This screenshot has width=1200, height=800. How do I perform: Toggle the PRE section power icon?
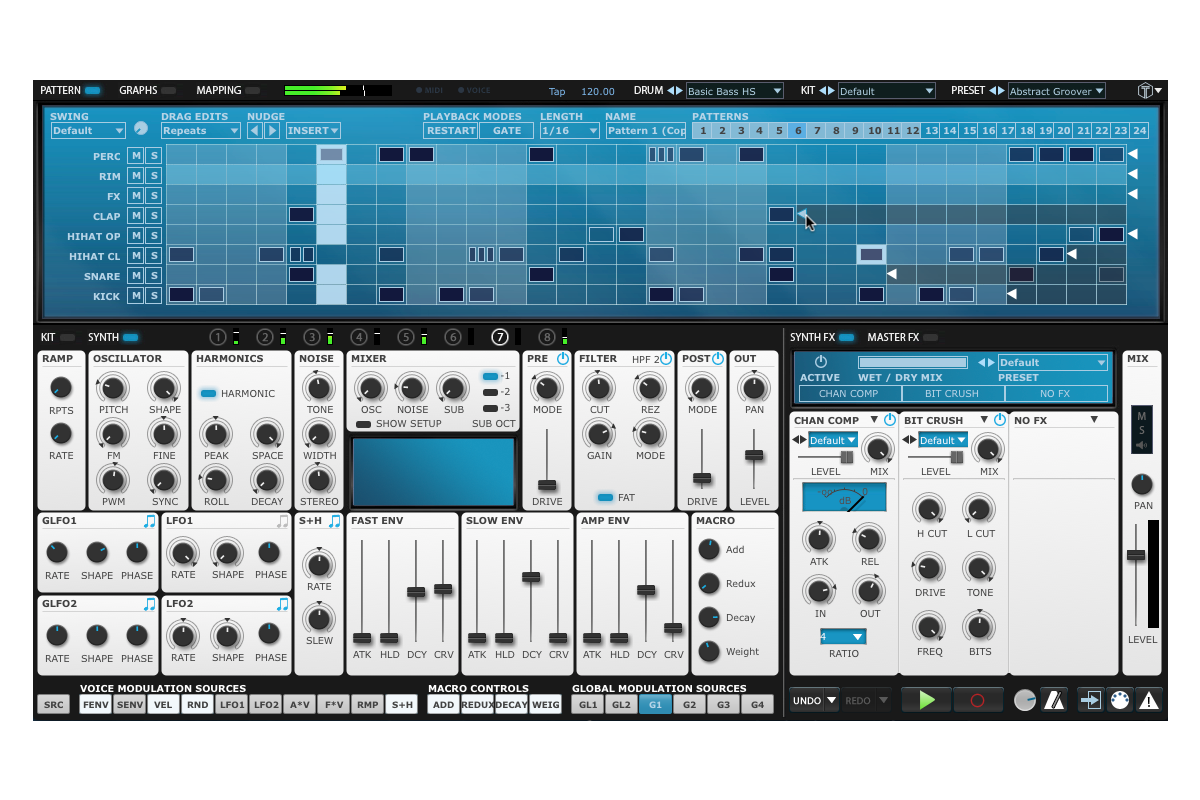click(563, 358)
